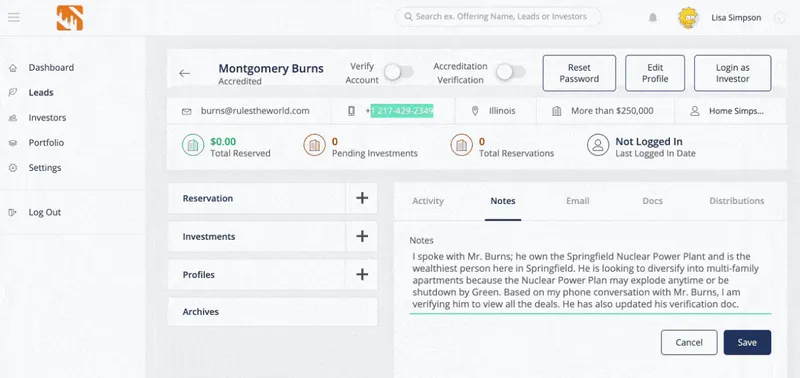Go back using the left arrow
This screenshot has width=800, height=378.
(185, 73)
